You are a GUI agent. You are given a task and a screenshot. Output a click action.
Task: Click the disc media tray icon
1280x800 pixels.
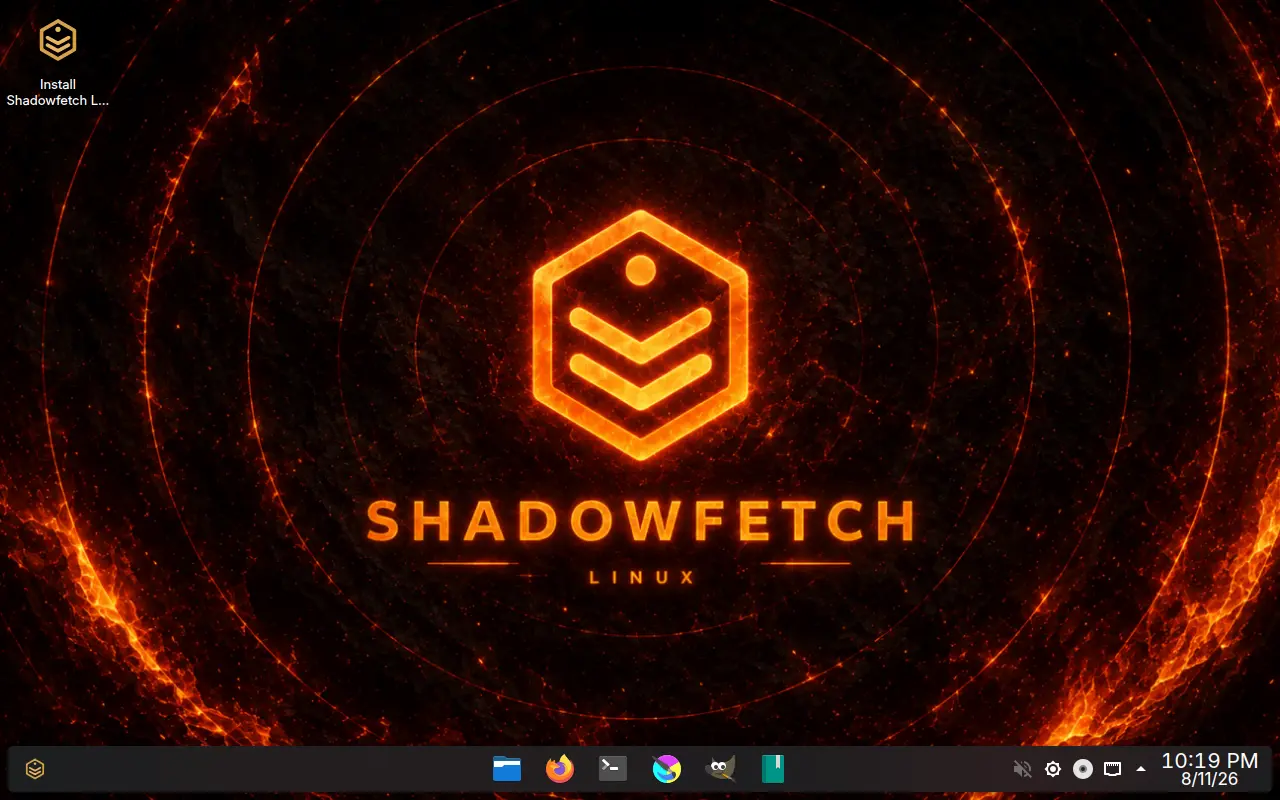1082,769
